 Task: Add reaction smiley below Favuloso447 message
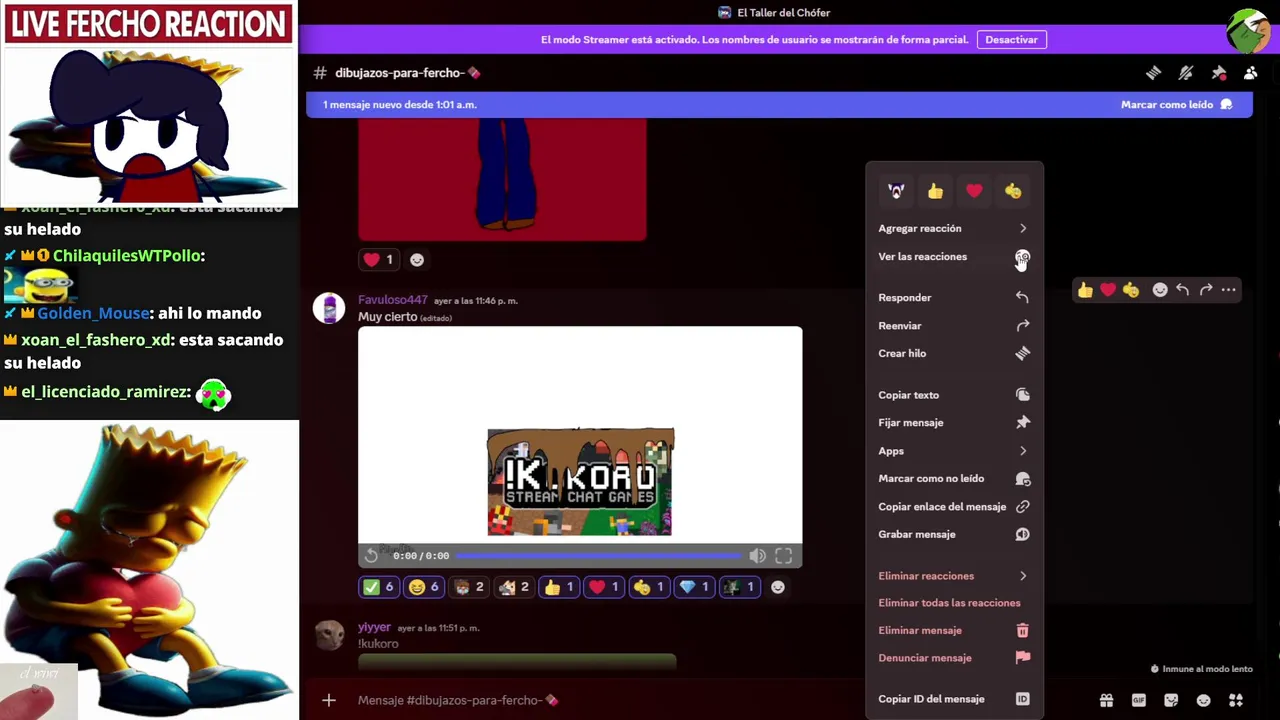[778, 587]
